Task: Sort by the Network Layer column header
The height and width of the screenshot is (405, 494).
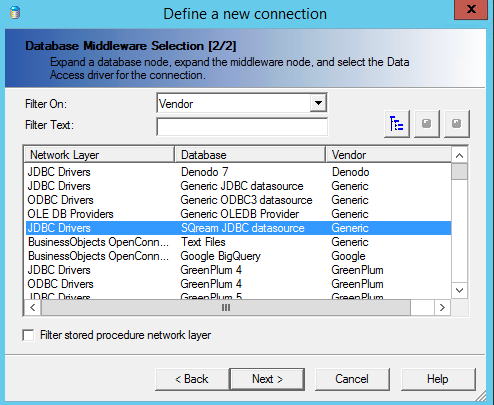Action: pos(99,155)
